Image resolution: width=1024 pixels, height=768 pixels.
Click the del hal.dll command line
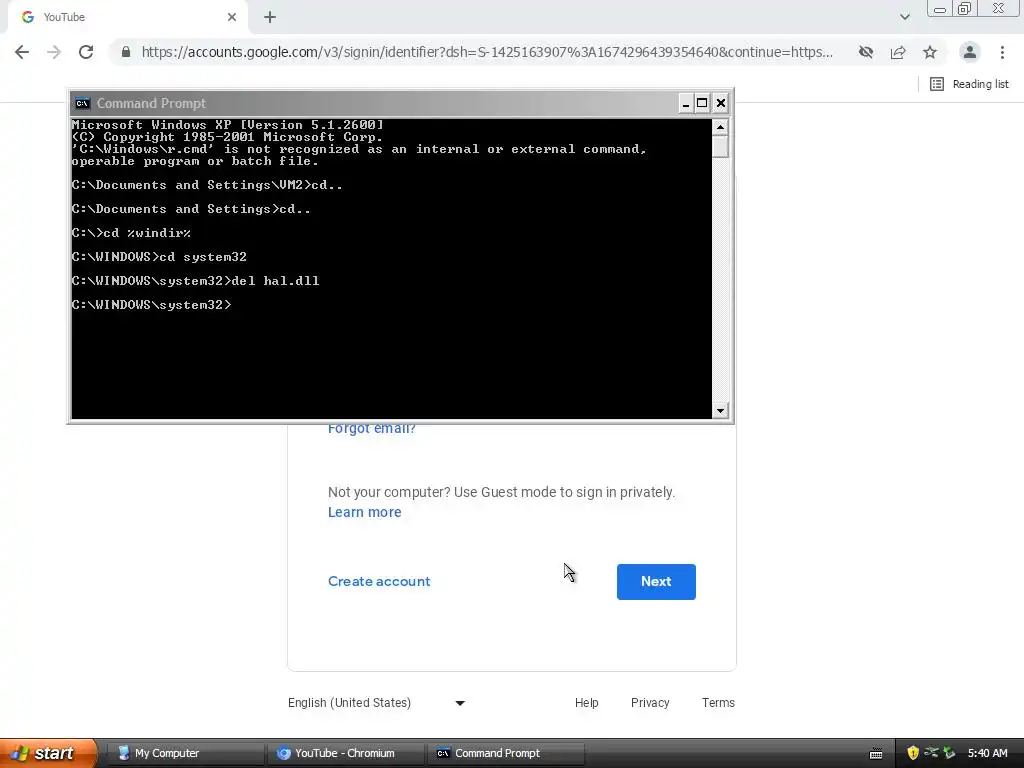click(x=195, y=281)
